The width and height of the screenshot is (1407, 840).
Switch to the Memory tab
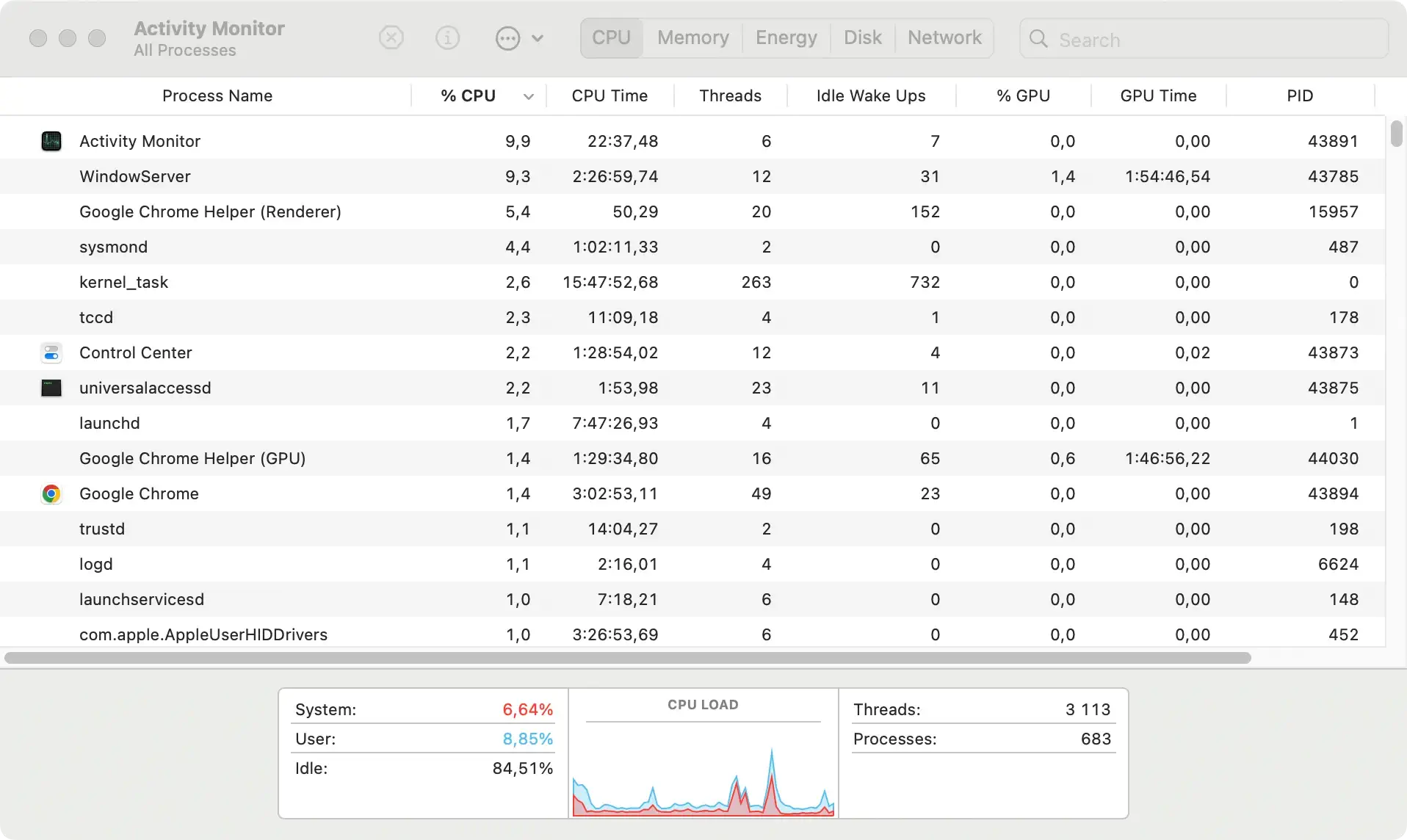[692, 37]
